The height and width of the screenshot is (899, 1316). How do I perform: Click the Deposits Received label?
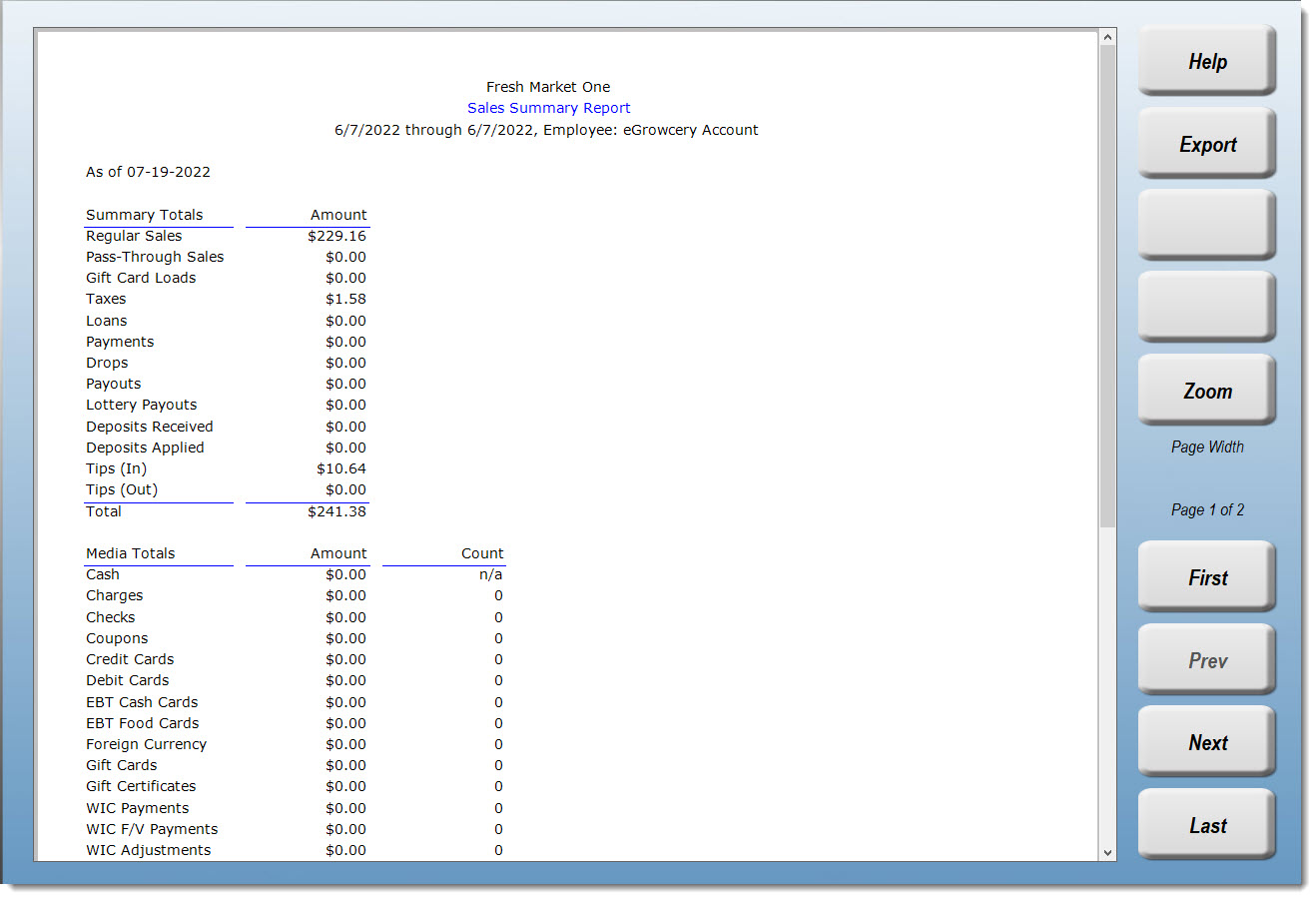point(150,427)
